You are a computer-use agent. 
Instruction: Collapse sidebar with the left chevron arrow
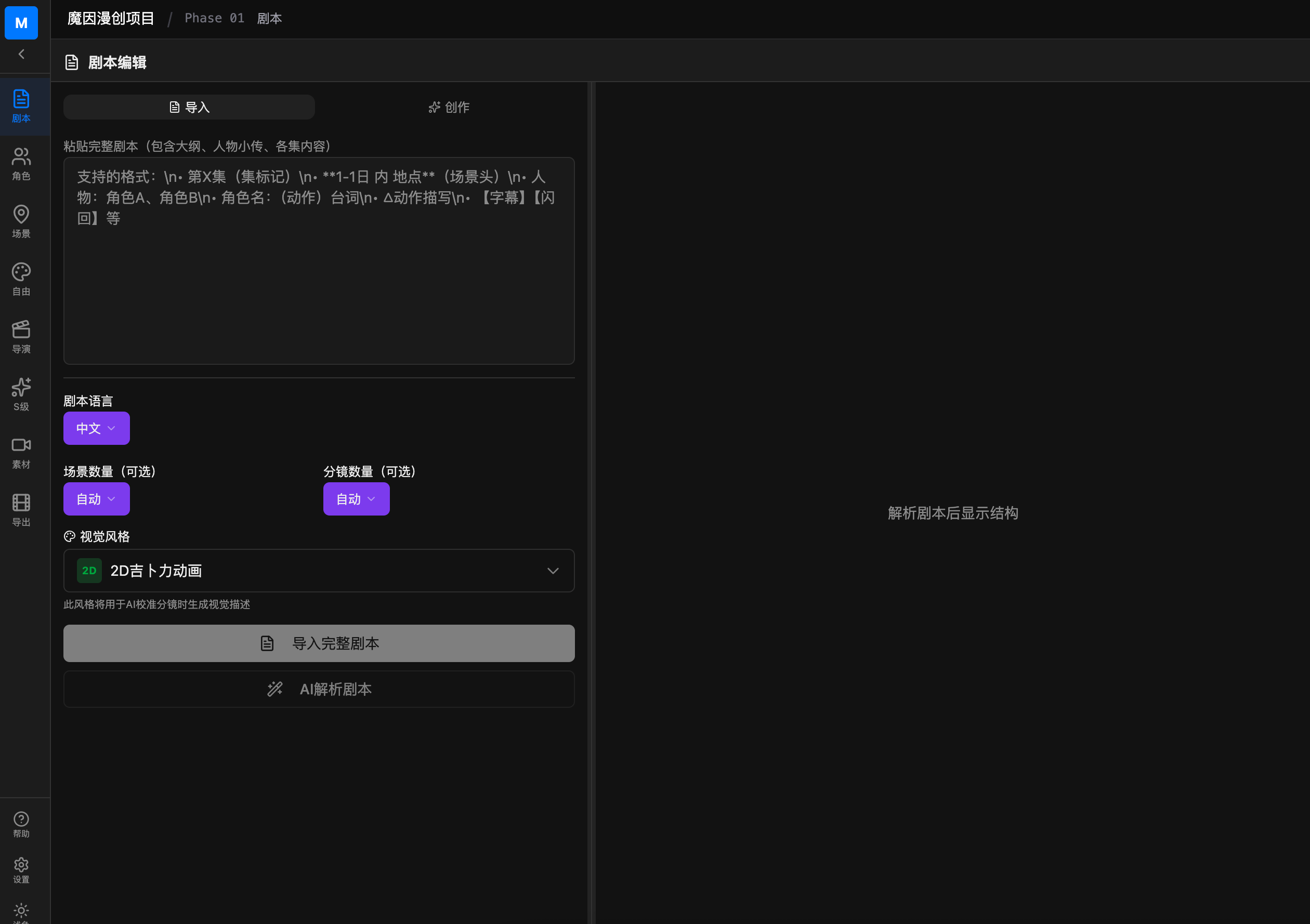(x=21, y=54)
